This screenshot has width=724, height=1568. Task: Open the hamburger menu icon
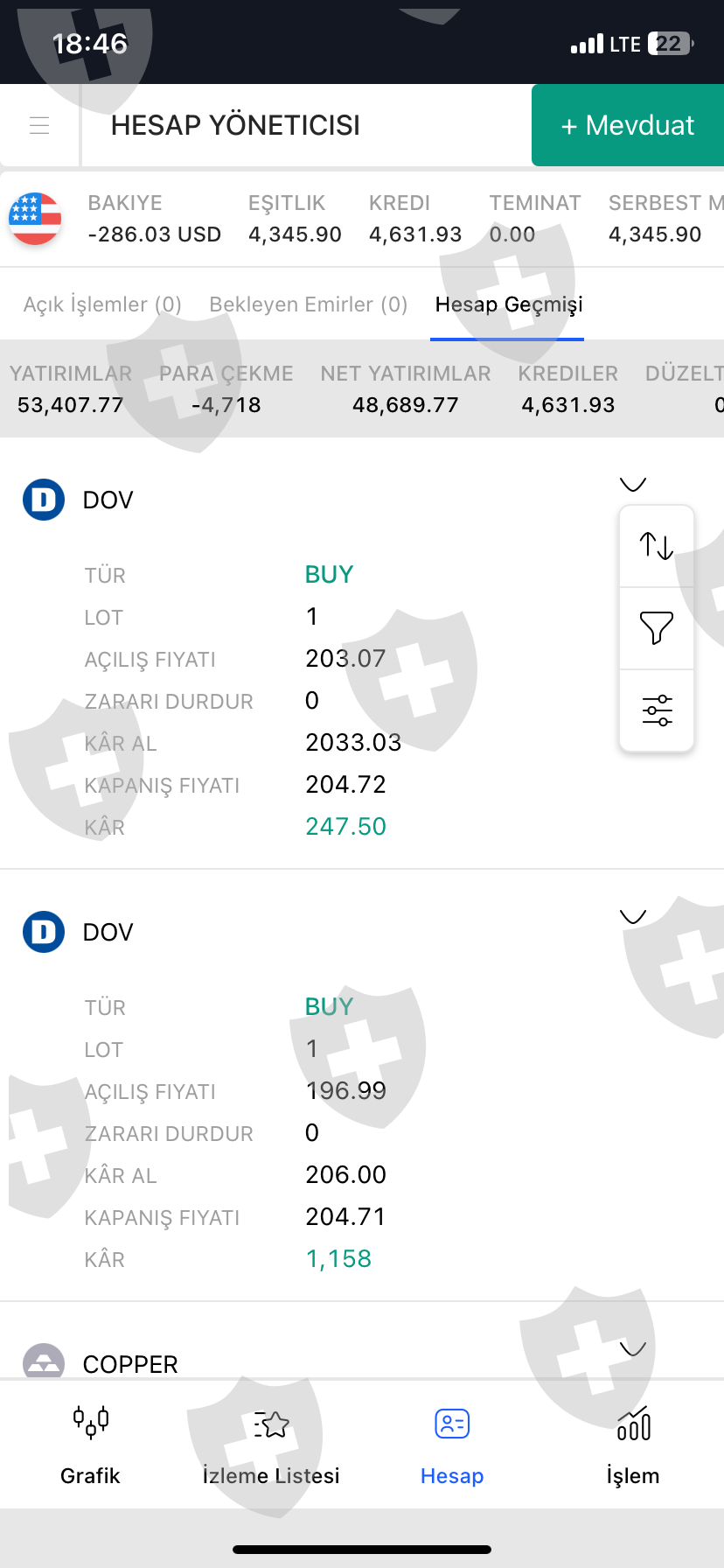click(x=39, y=125)
